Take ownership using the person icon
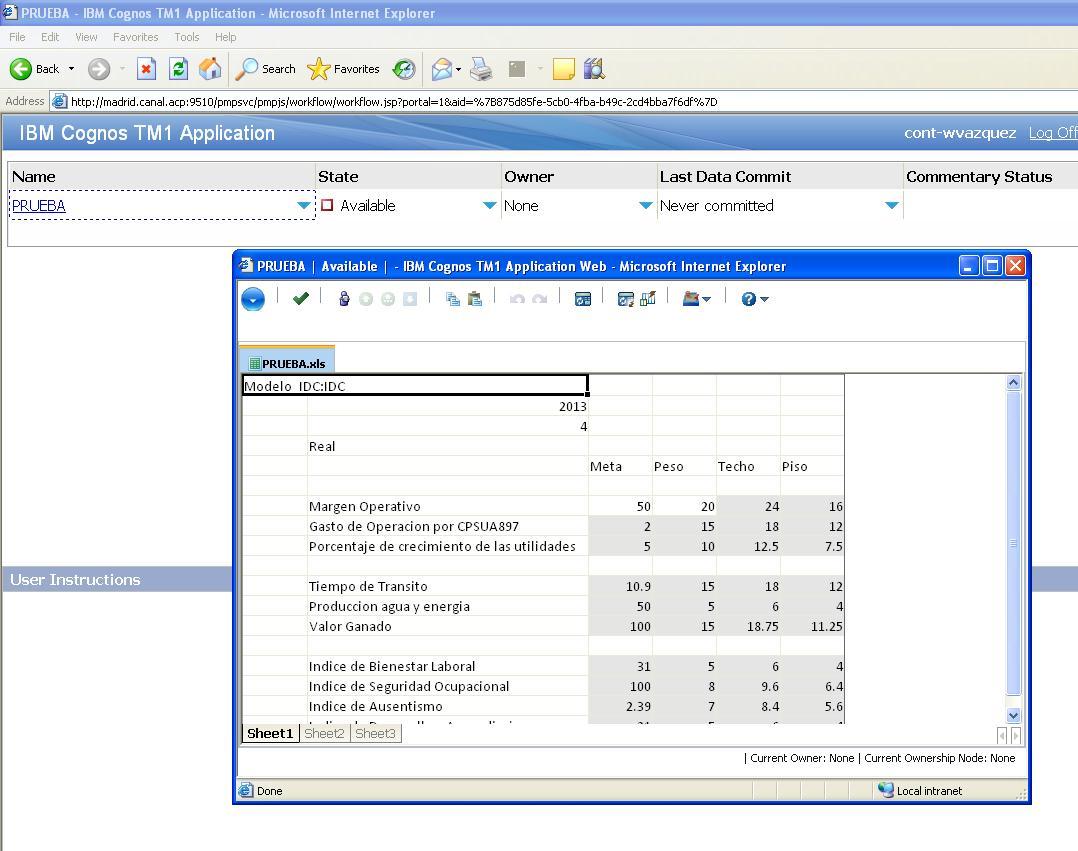 [x=344, y=298]
